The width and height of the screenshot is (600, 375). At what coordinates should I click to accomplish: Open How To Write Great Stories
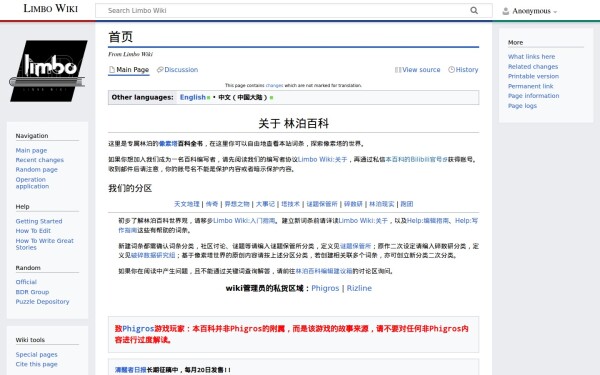coord(44,244)
